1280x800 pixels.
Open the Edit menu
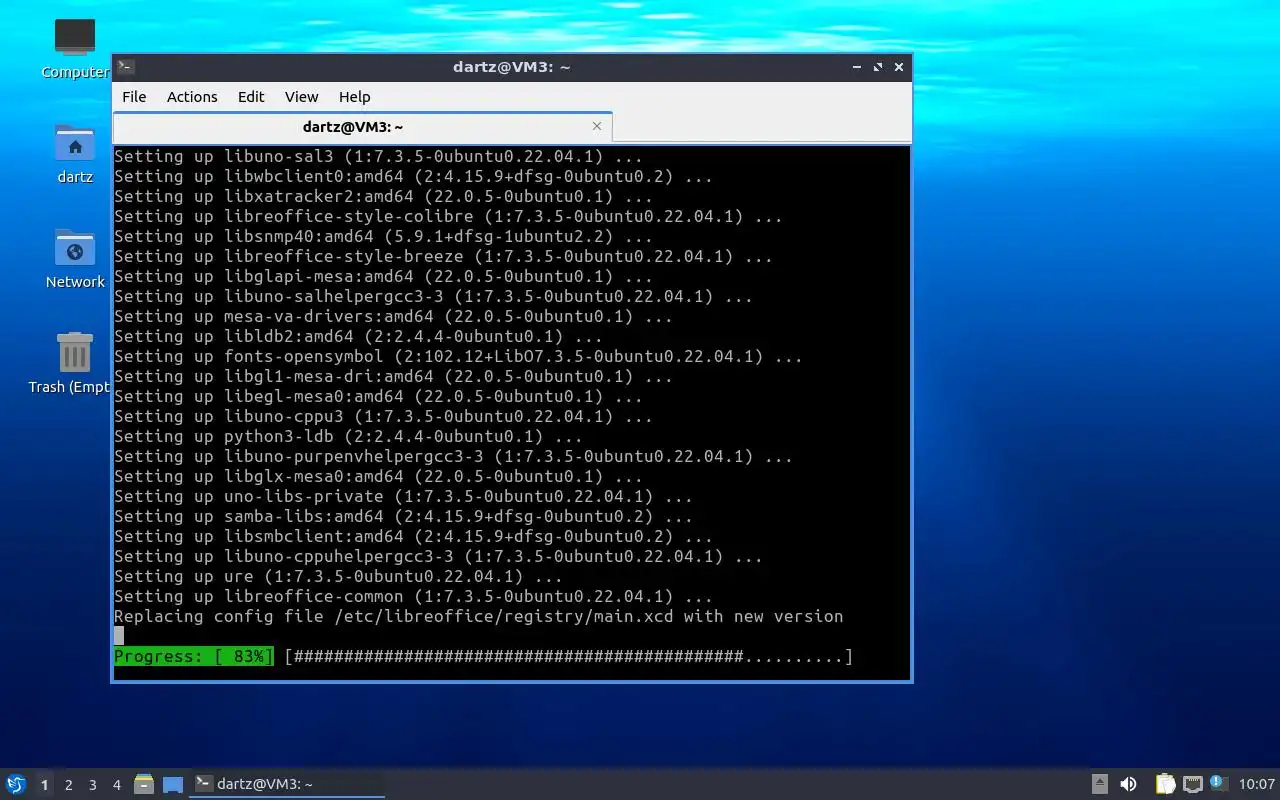tap(251, 97)
